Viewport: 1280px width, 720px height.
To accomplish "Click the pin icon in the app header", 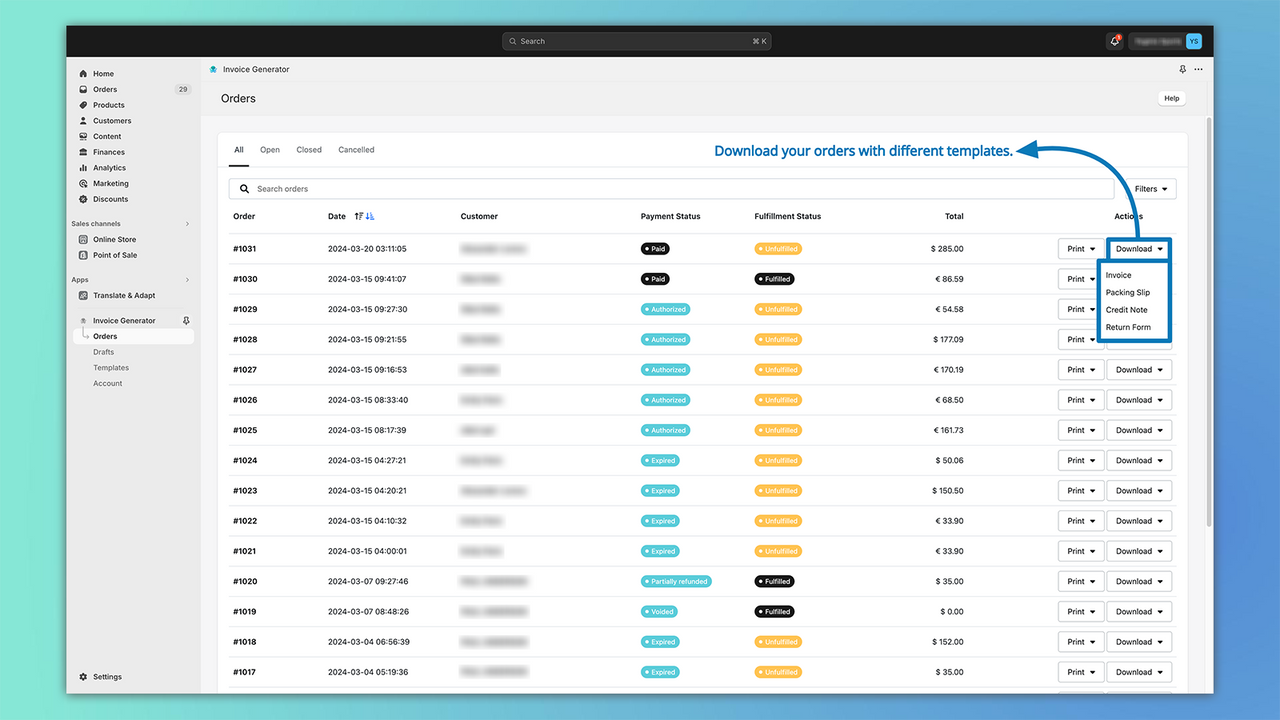I will tap(1183, 70).
